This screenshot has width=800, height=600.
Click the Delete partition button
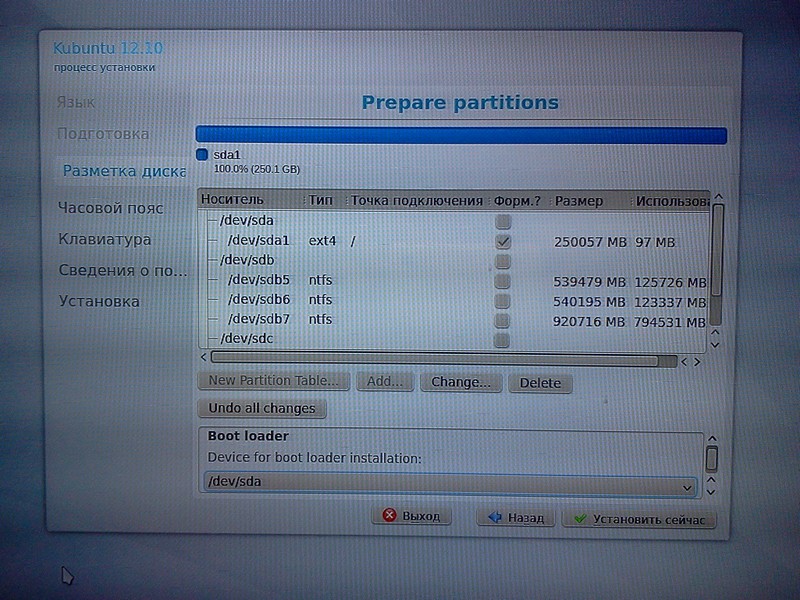(540, 383)
